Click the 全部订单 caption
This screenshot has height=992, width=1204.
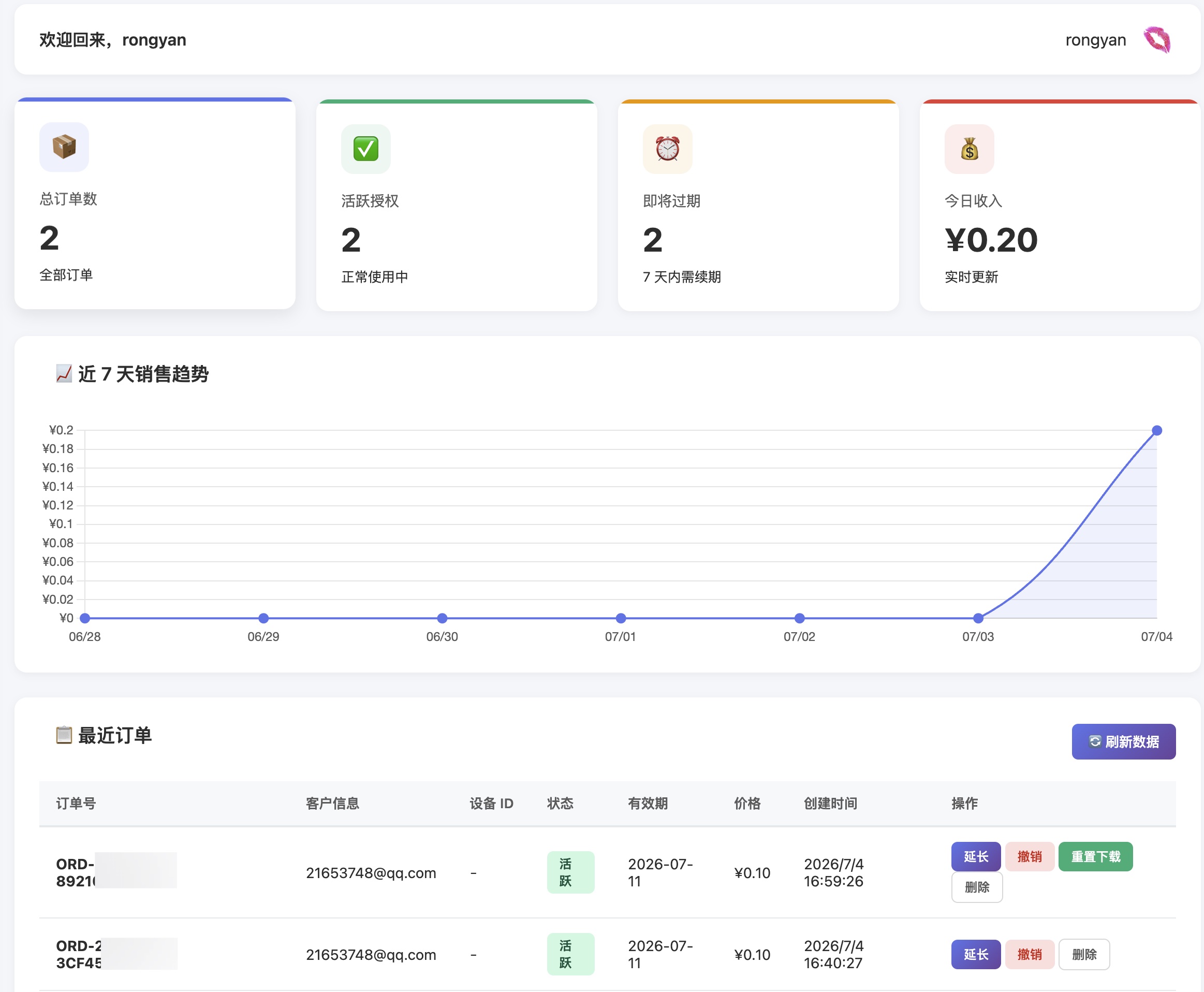coord(66,275)
